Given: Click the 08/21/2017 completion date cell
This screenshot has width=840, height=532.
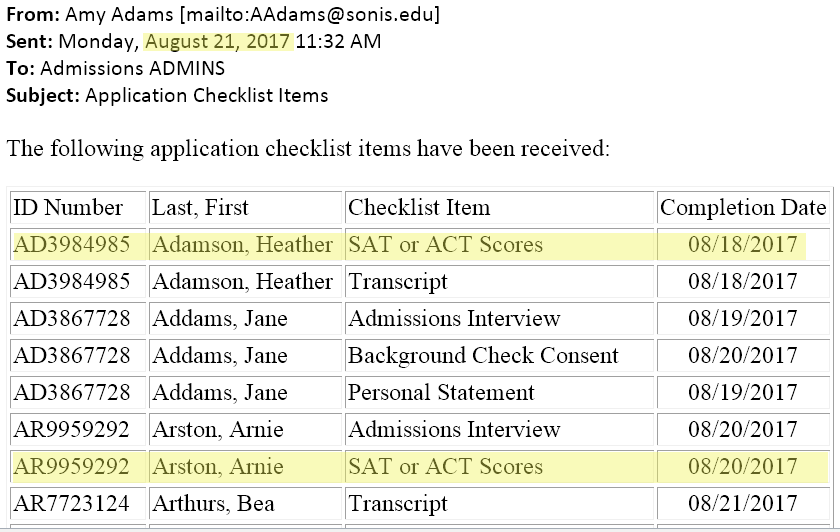Looking at the screenshot, I should 743,504.
